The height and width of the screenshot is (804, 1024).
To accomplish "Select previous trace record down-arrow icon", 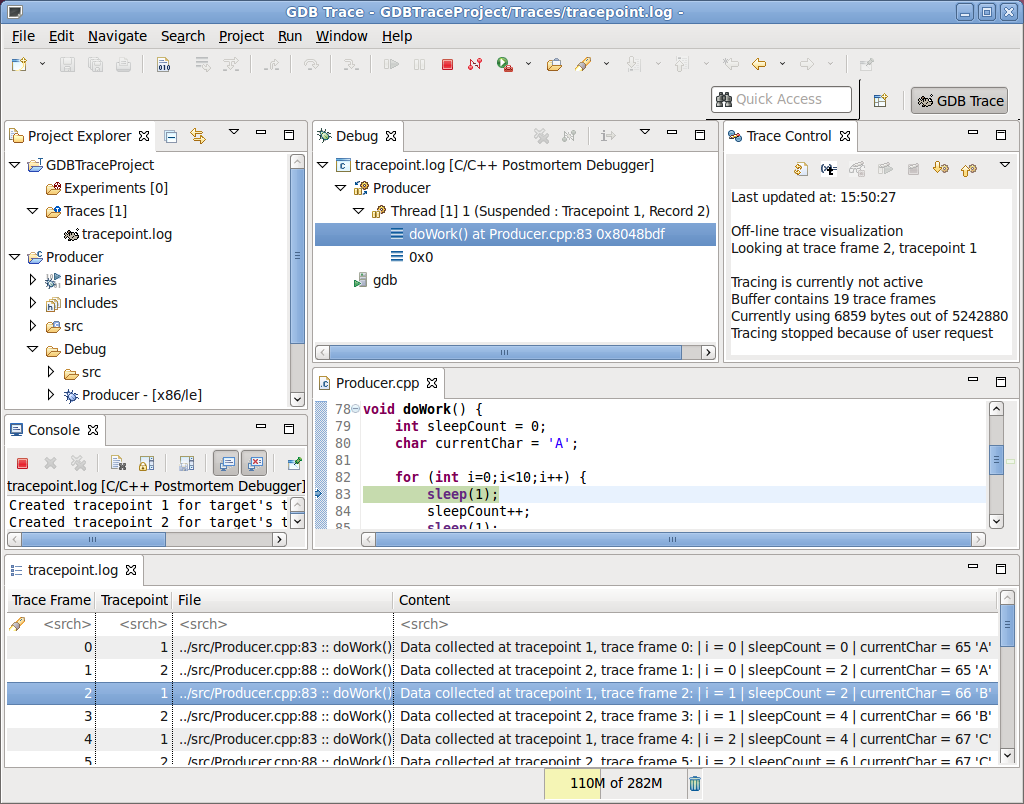I will click(940, 169).
